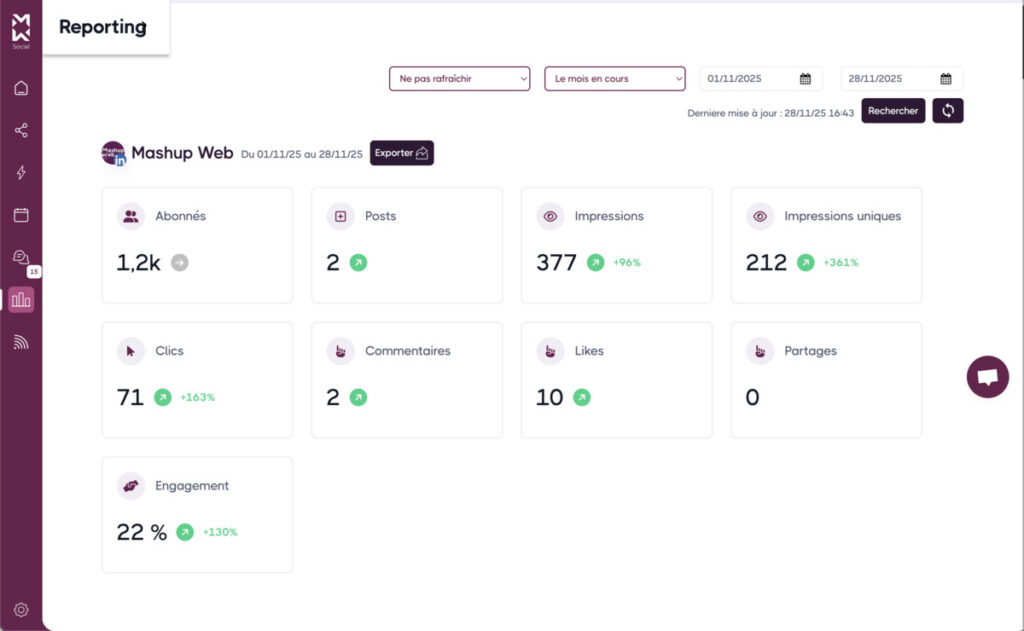Click the share network icon in sidebar
Image resolution: width=1024 pixels, height=631 pixels.
(x=21, y=130)
